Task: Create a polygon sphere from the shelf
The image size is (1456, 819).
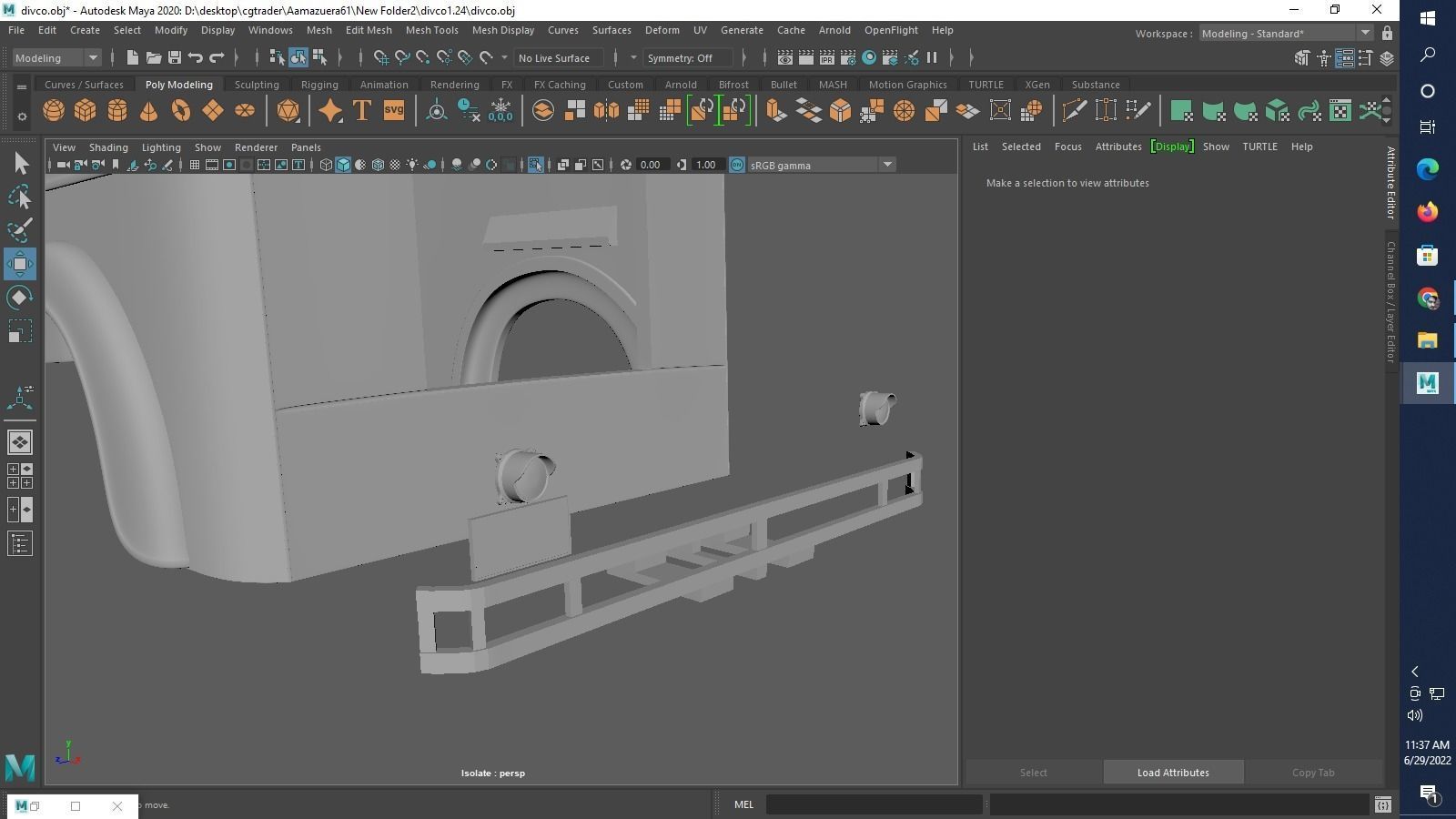Action: coord(54,111)
